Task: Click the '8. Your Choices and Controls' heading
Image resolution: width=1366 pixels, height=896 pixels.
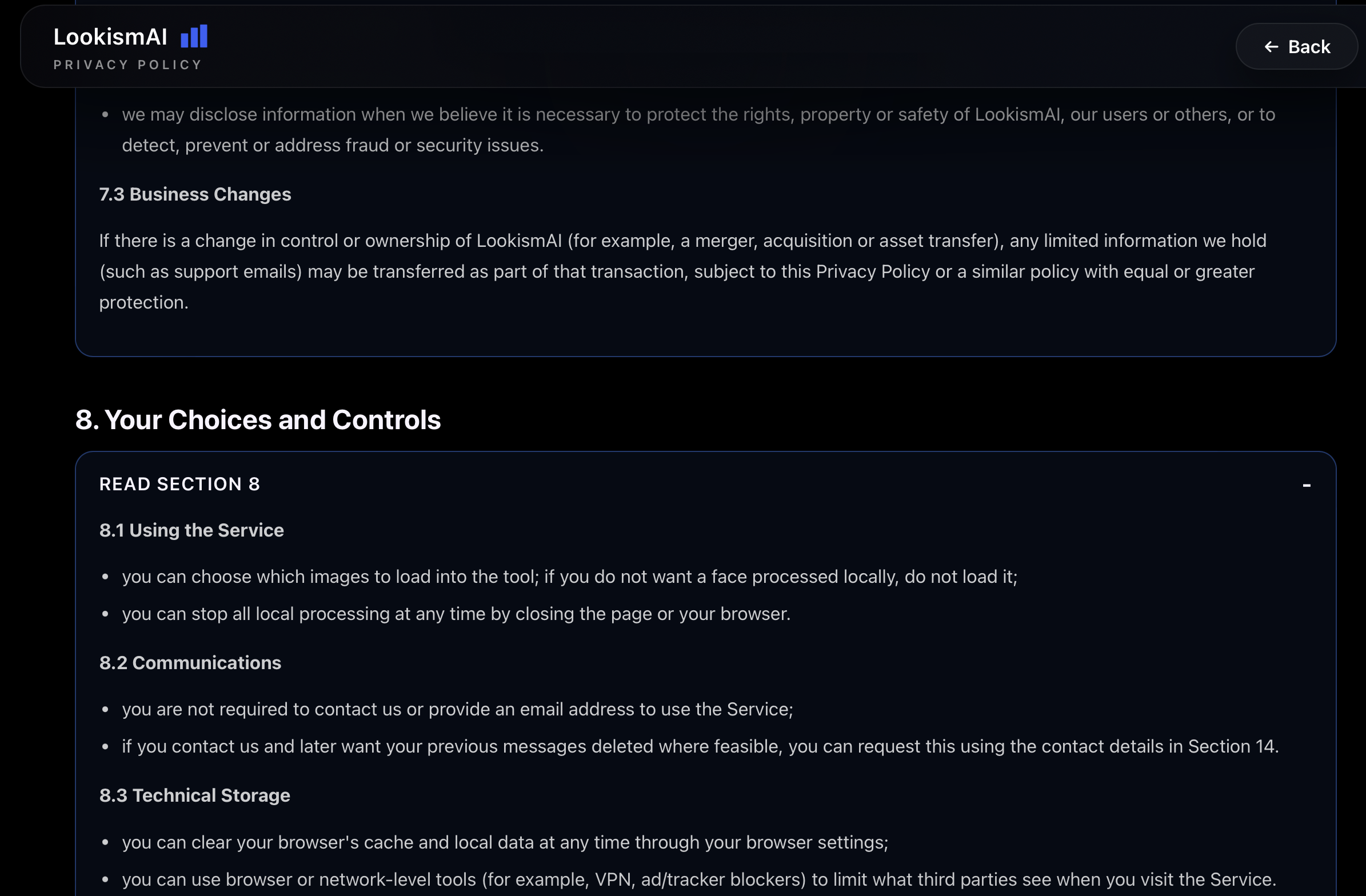Action: 258,420
